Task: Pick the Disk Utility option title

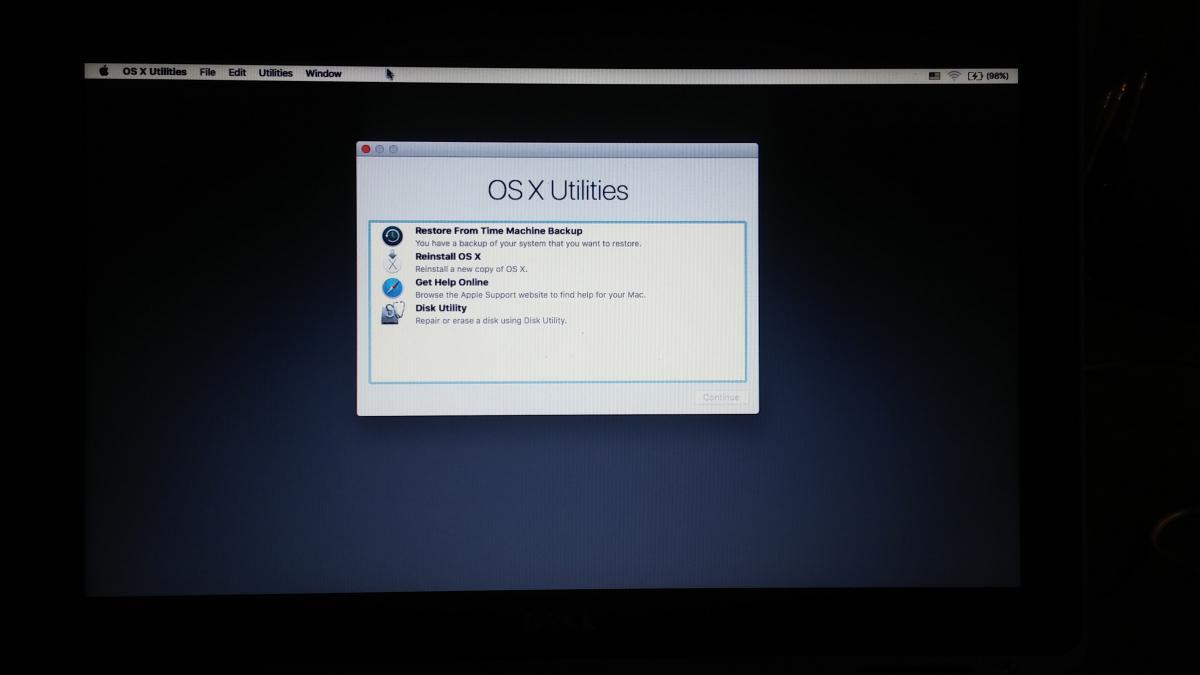Action: coord(441,308)
